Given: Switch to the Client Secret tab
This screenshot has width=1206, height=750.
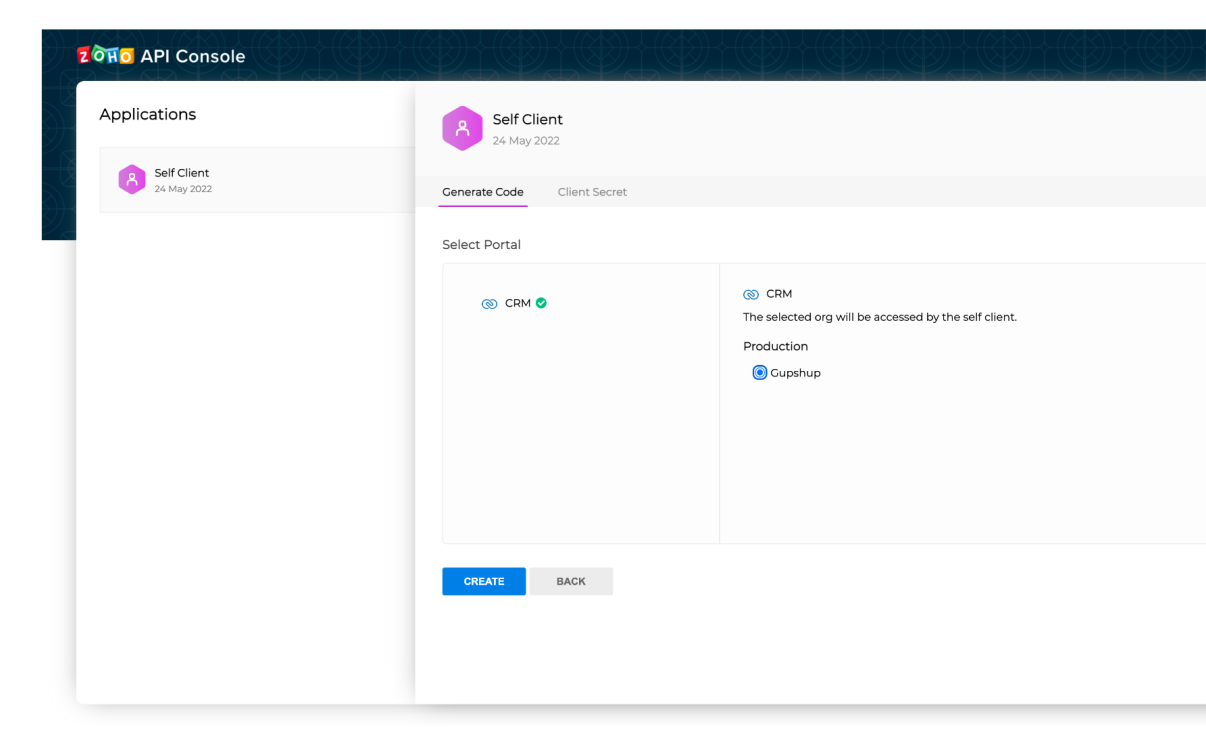Looking at the screenshot, I should [x=592, y=192].
